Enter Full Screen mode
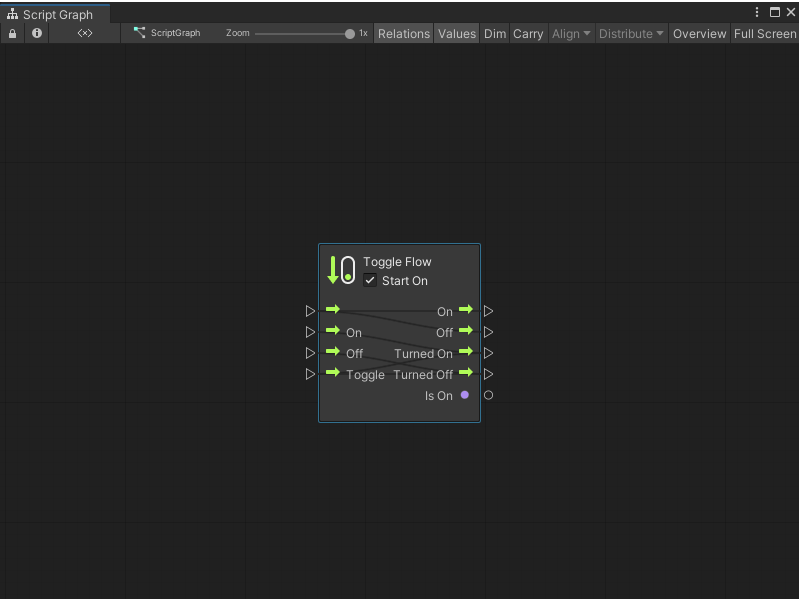This screenshot has width=800, height=600. (x=764, y=33)
